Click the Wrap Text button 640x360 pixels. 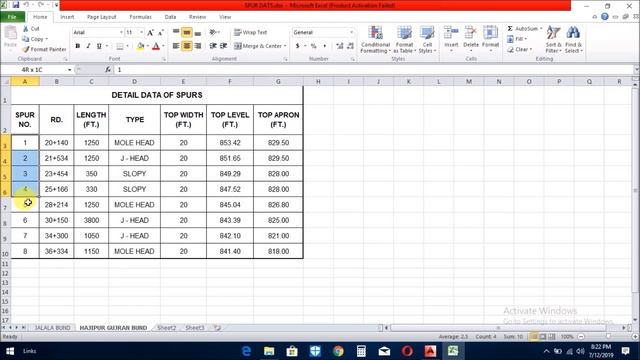coord(251,32)
